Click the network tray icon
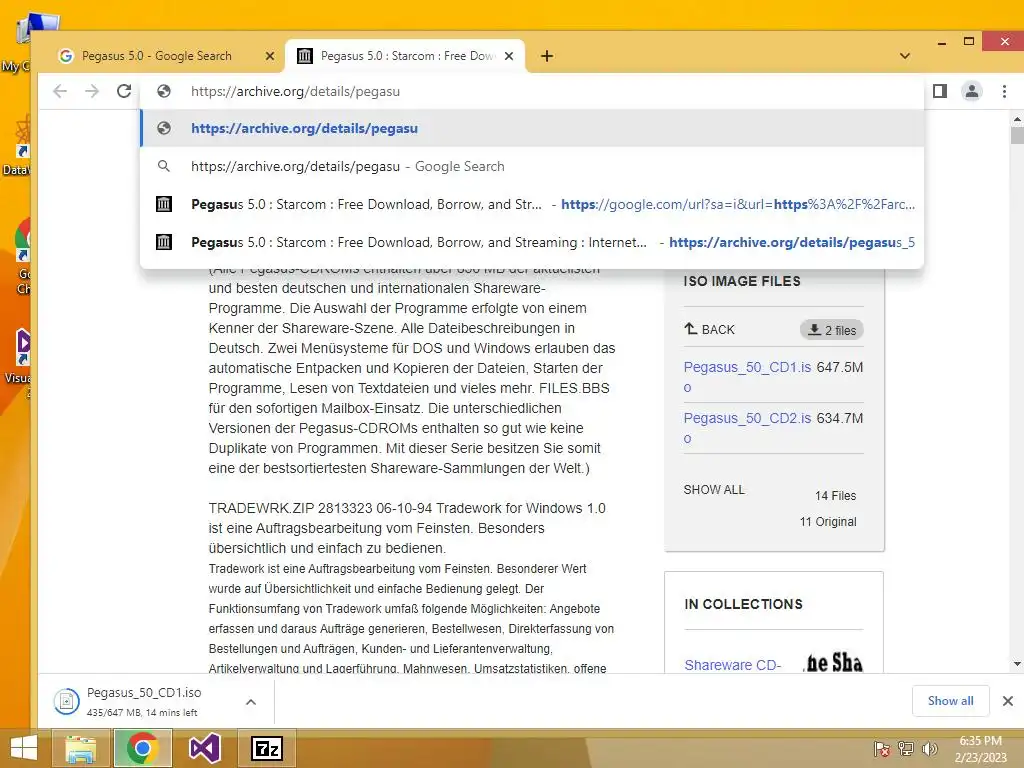1024x768 pixels. point(906,749)
